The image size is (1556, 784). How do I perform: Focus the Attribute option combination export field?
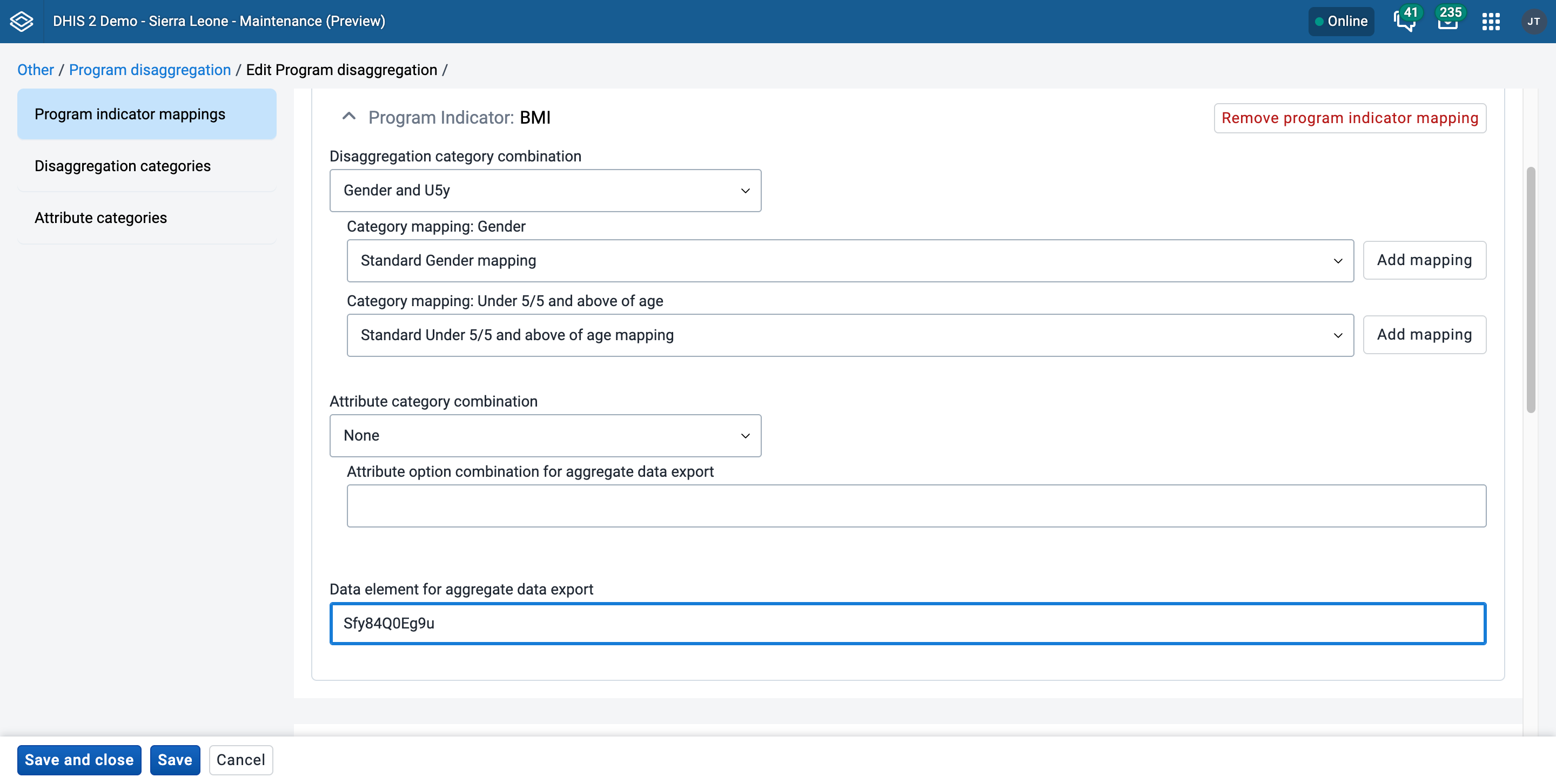coord(916,506)
